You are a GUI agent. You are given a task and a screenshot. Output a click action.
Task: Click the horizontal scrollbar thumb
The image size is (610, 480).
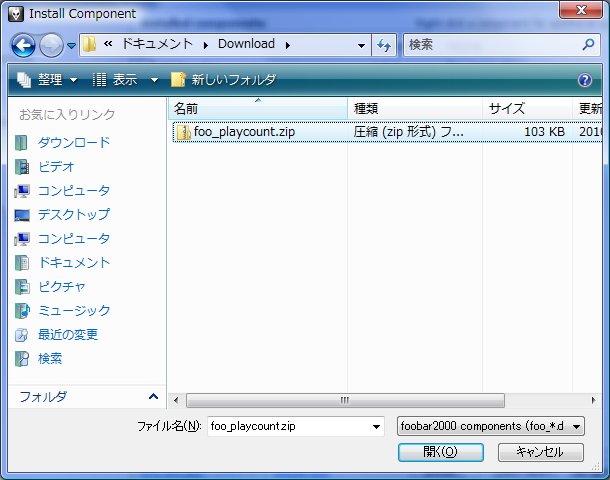(x=345, y=400)
